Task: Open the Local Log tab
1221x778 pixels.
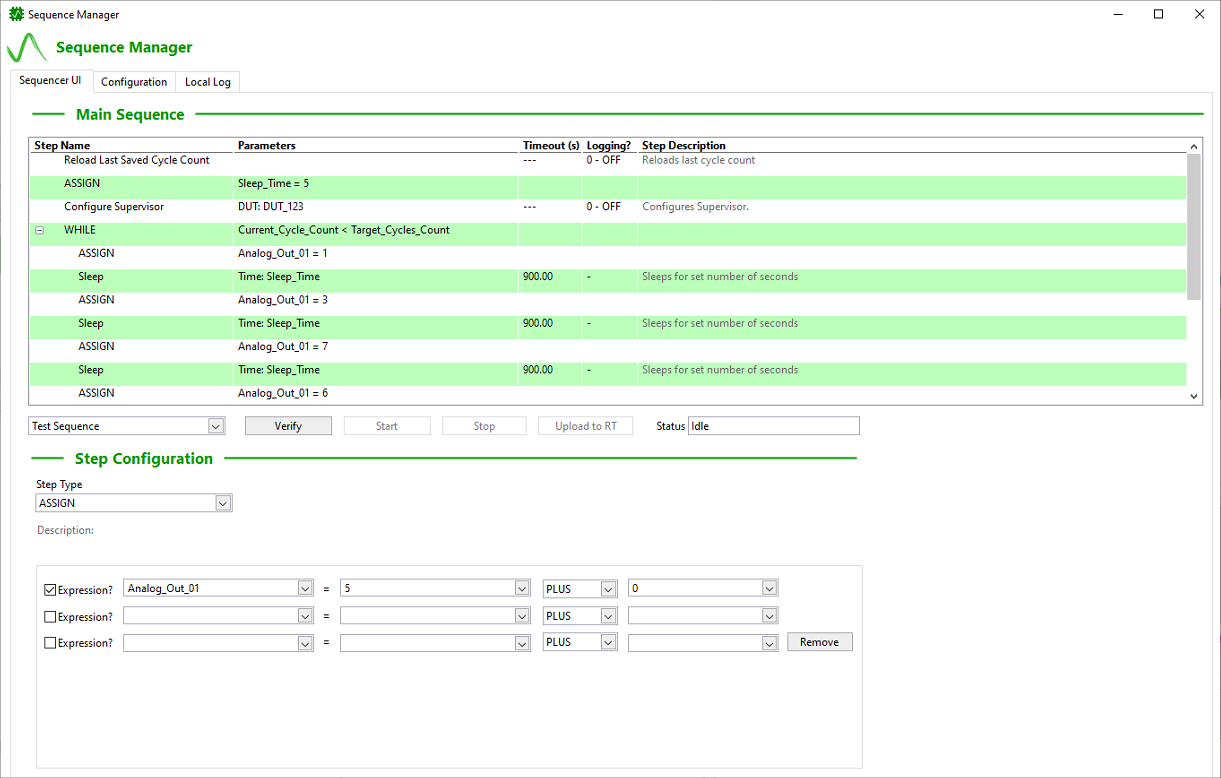Action: point(208,82)
